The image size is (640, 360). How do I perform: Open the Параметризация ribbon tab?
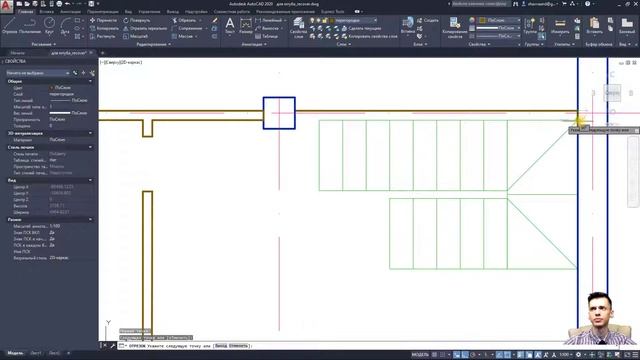tap(102, 12)
